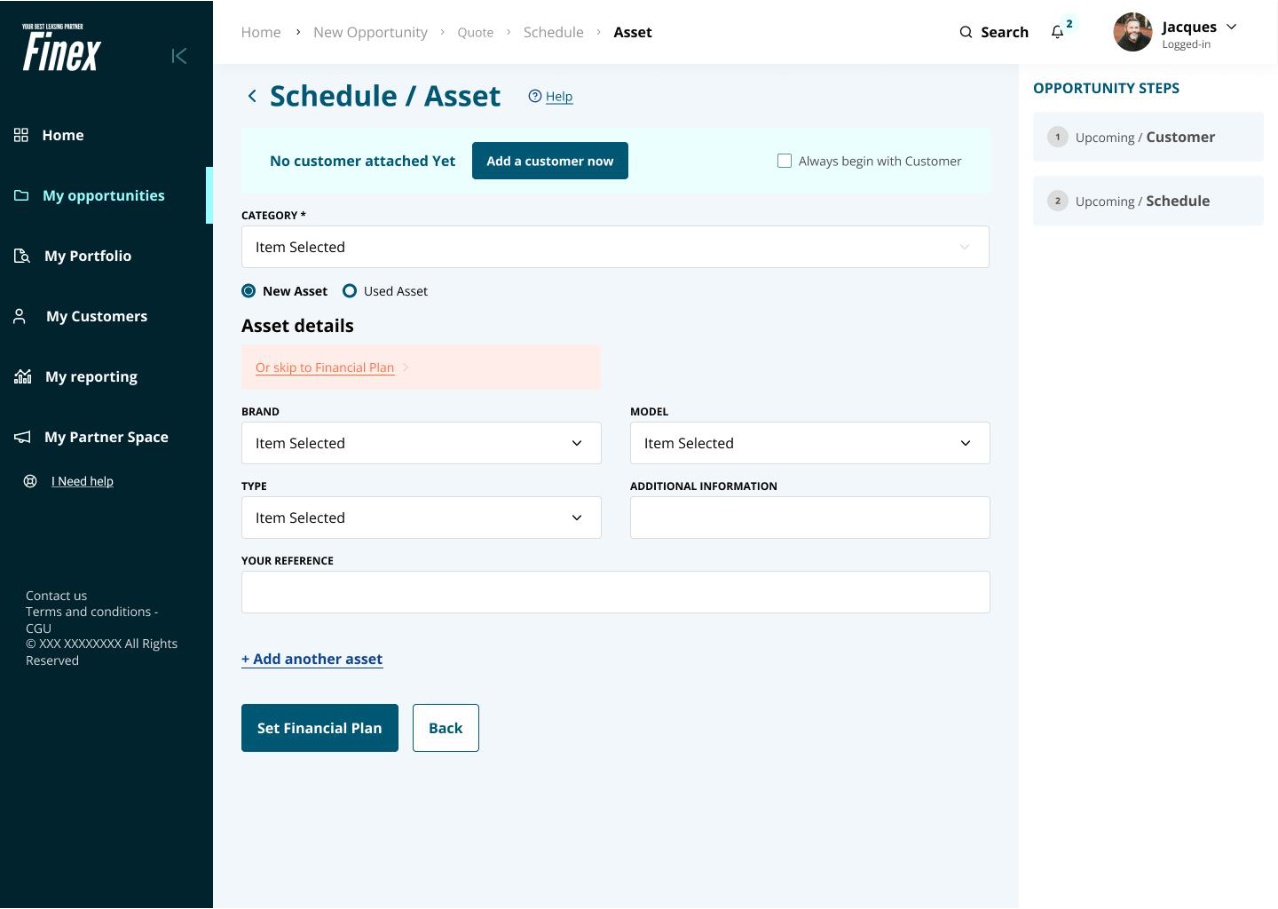Select the New Asset radio button
The height and width of the screenshot is (909, 1278).
[249, 291]
